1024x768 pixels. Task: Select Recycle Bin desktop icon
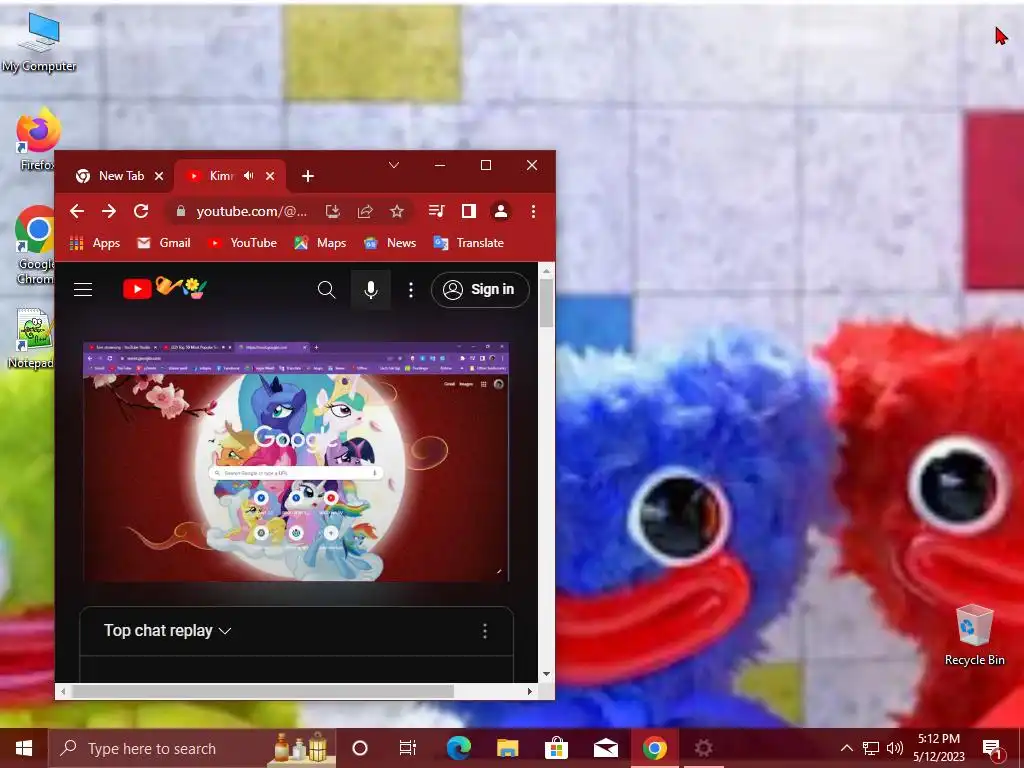pyautogui.click(x=974, y=635)
